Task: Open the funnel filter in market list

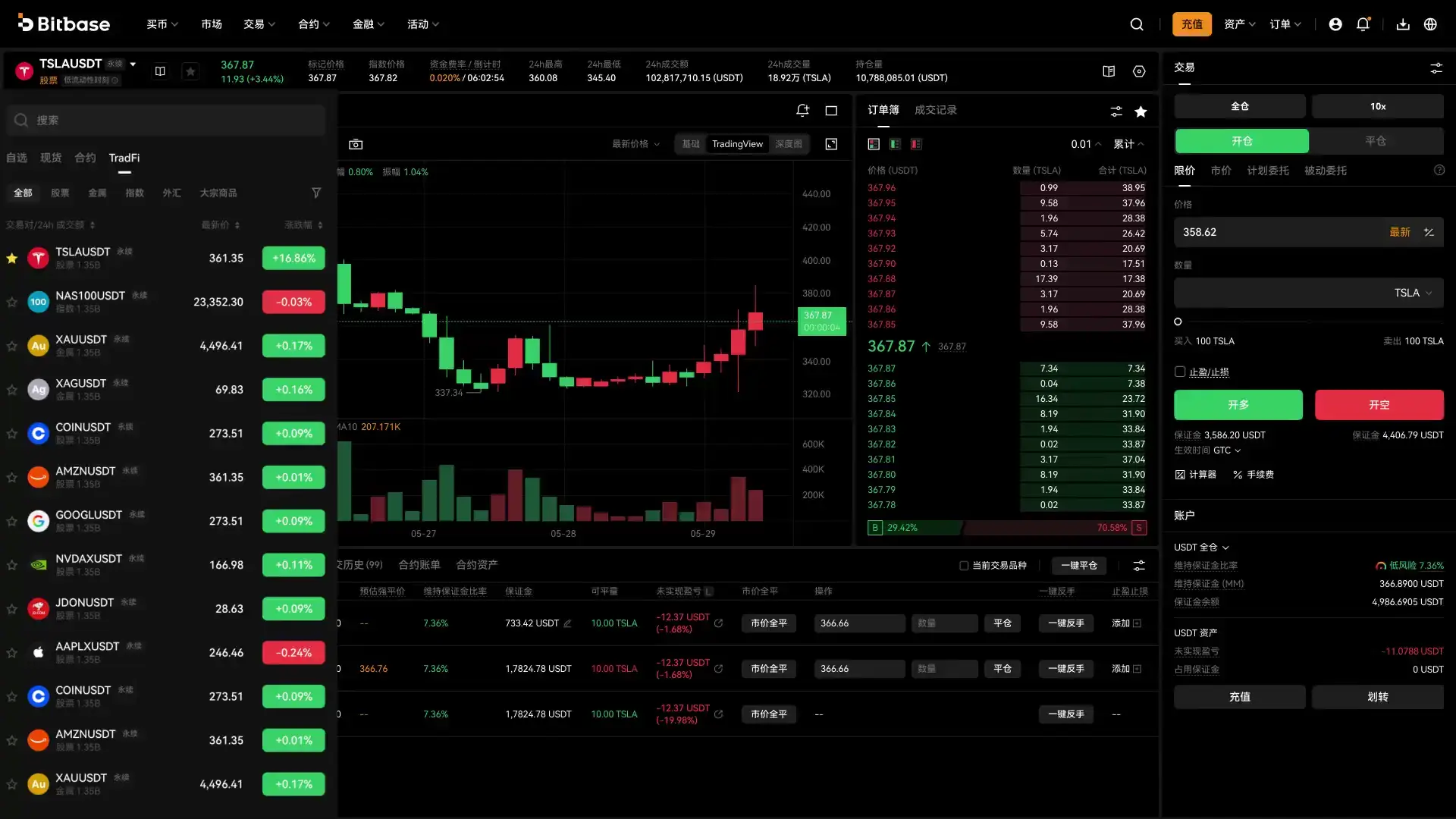Action: pyautogui.click(x=316, y=193)
